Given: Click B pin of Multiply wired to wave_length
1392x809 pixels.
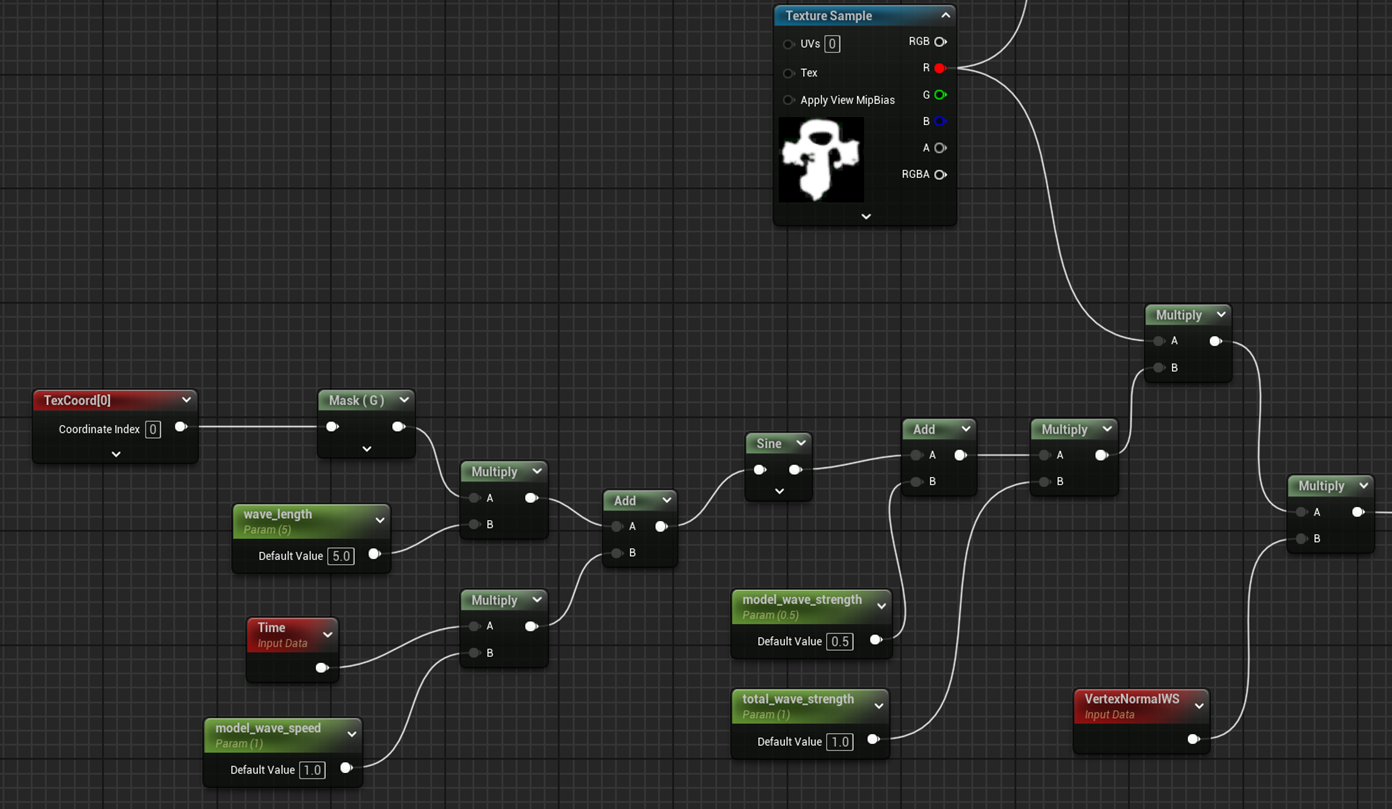Looking at the screenshot, I should pos(474,525).
